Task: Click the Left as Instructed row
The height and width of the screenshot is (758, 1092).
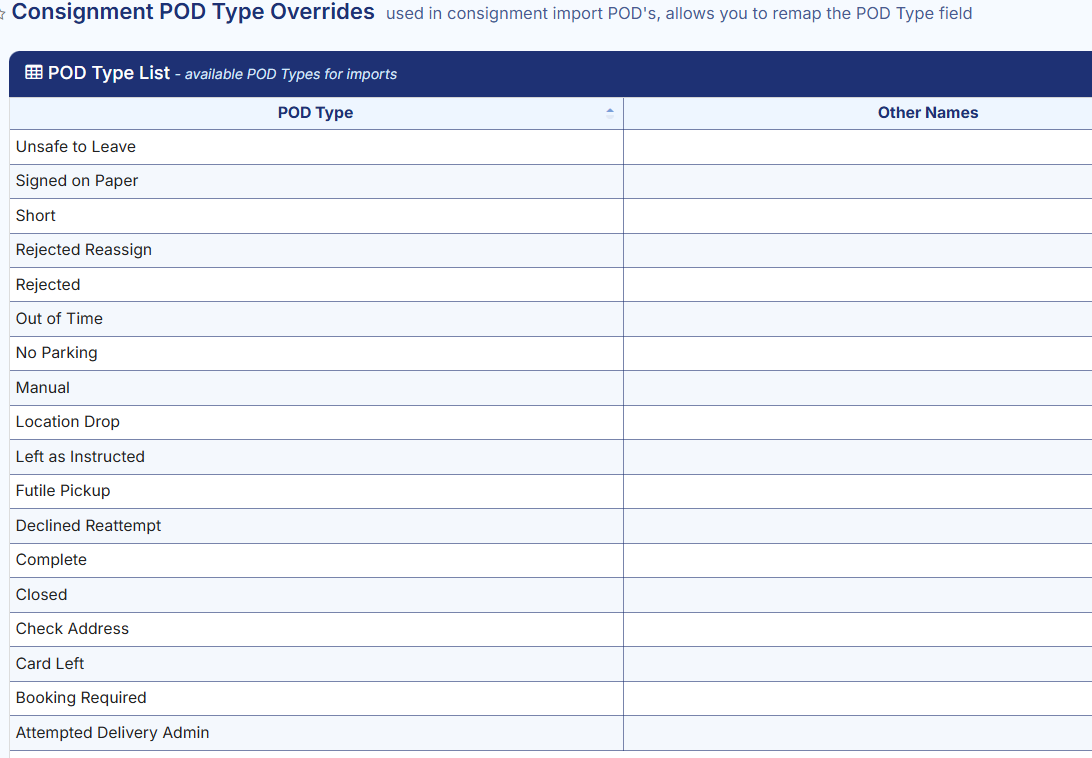Action: point(80,457)
